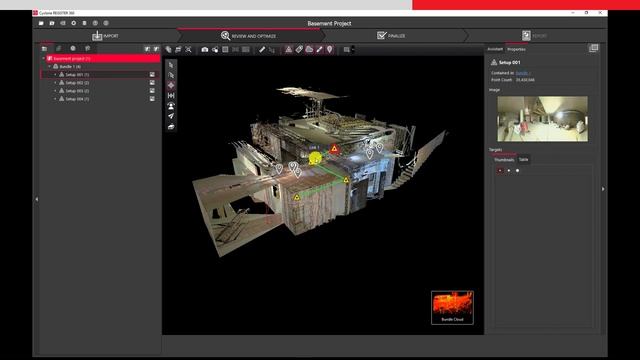This screenshot has width=640, height=360.
Task: Open the project explorer folder tab icon
Action: 44,49
